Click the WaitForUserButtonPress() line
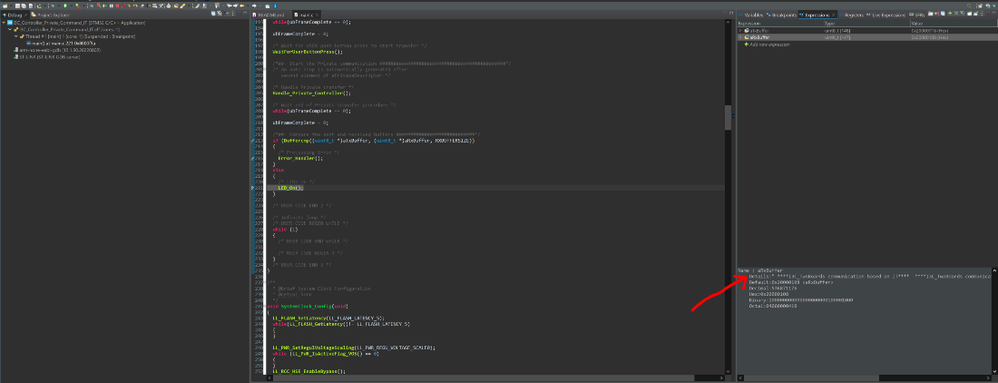 (307, 52)
